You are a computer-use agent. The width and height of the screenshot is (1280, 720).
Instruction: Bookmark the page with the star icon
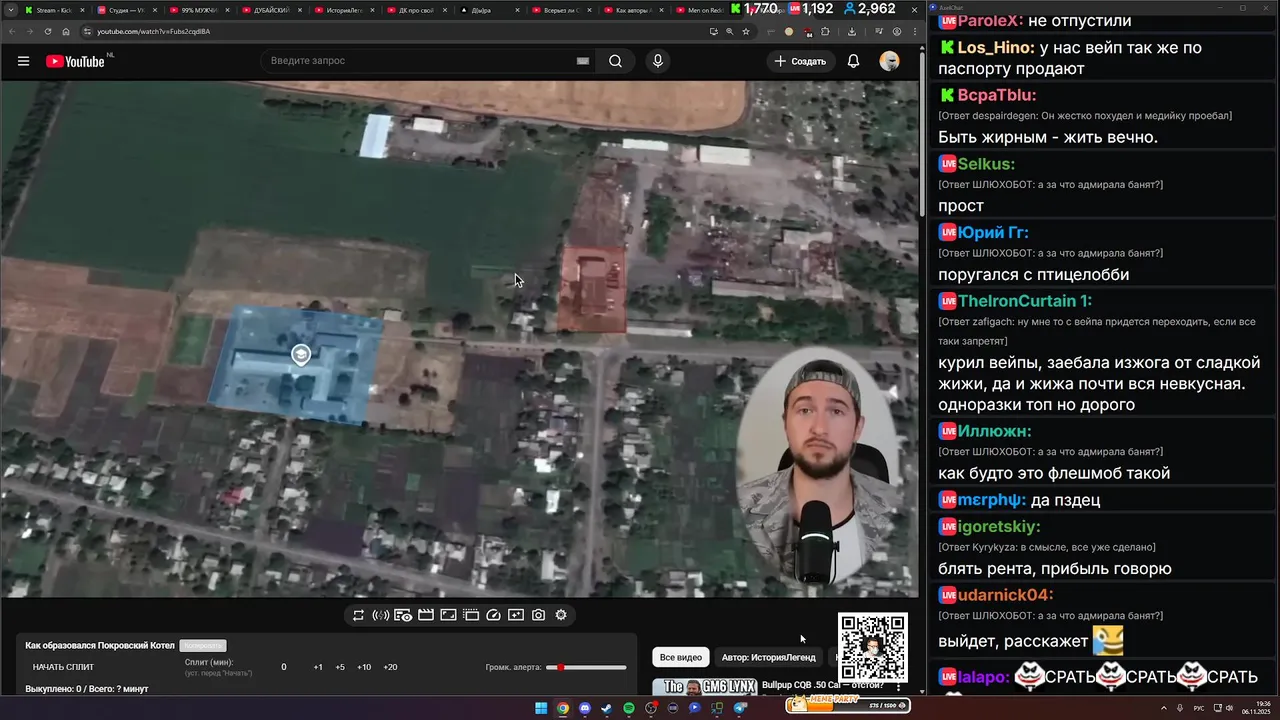click(x=746, y=31)
